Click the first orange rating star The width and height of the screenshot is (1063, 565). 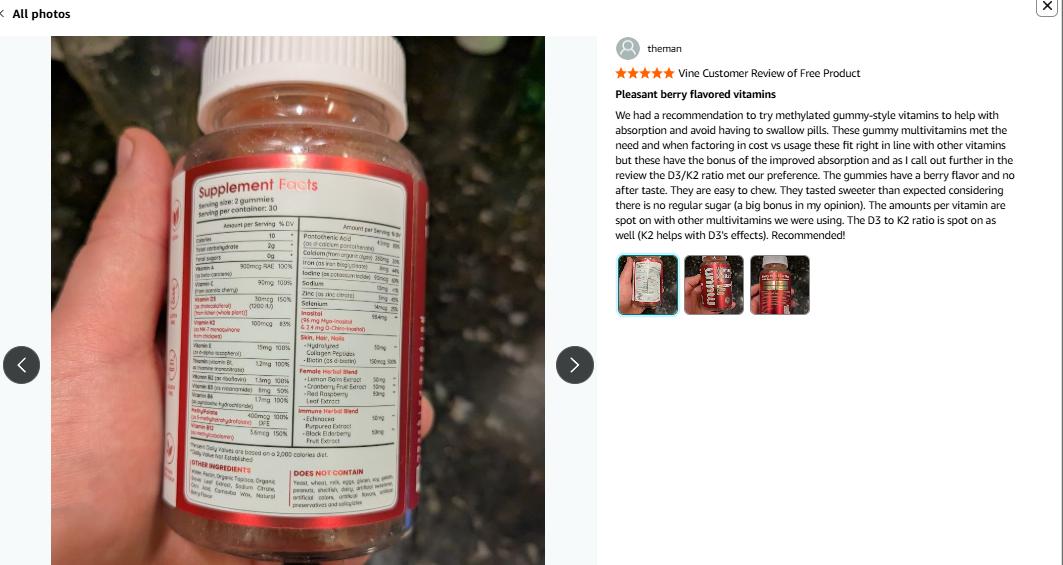pos(621,73)
